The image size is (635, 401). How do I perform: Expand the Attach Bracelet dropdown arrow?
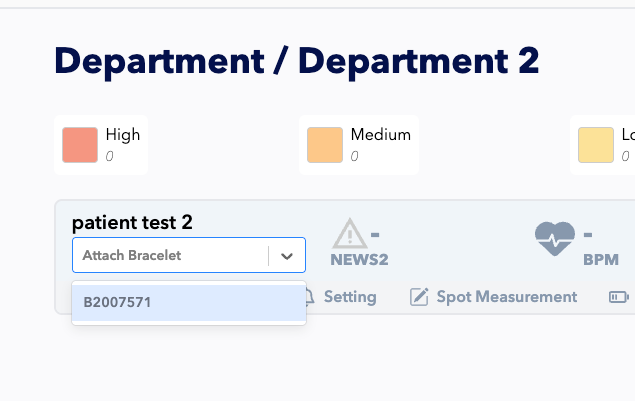(287, 256)
